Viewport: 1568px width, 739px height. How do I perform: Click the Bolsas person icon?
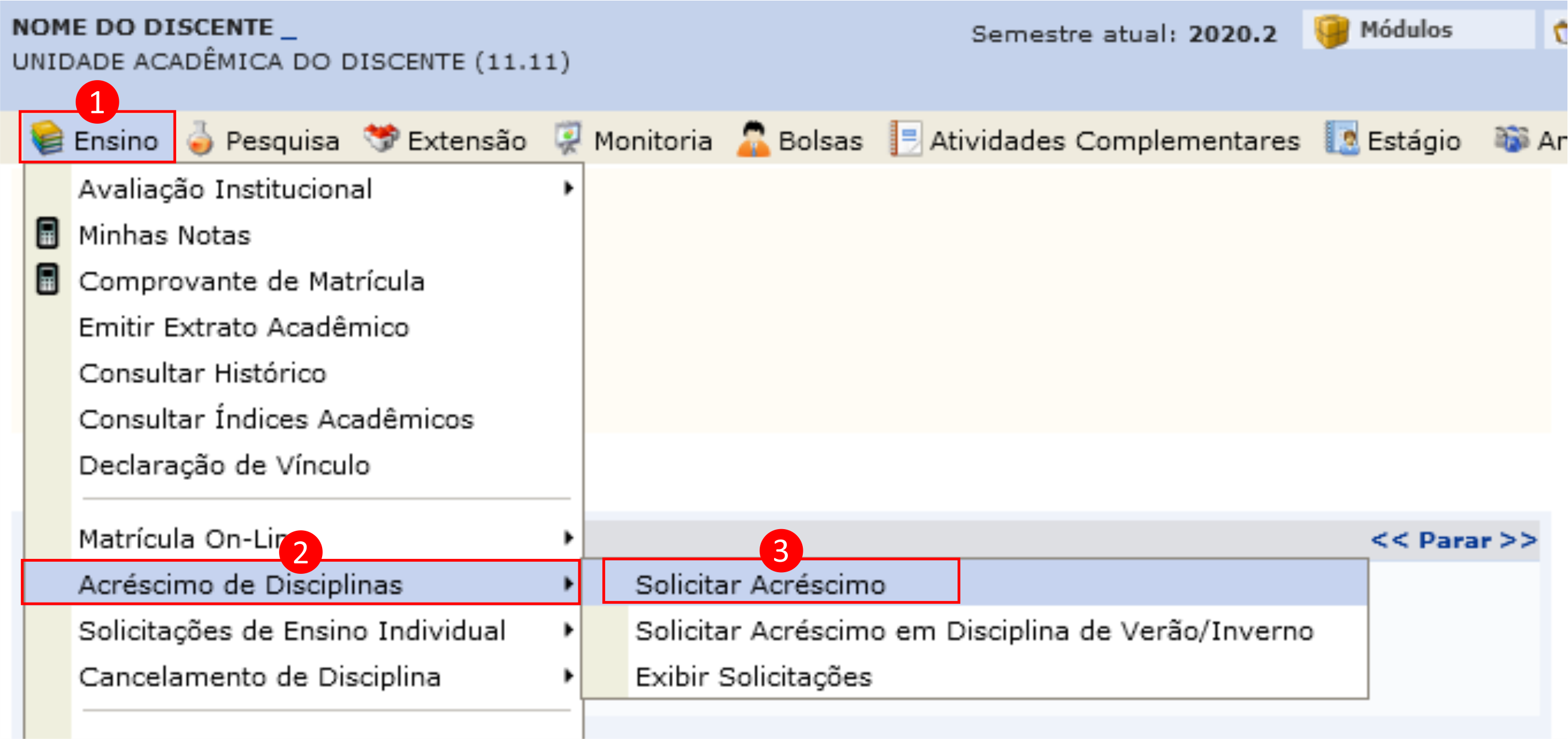click(x=754, y=139)
